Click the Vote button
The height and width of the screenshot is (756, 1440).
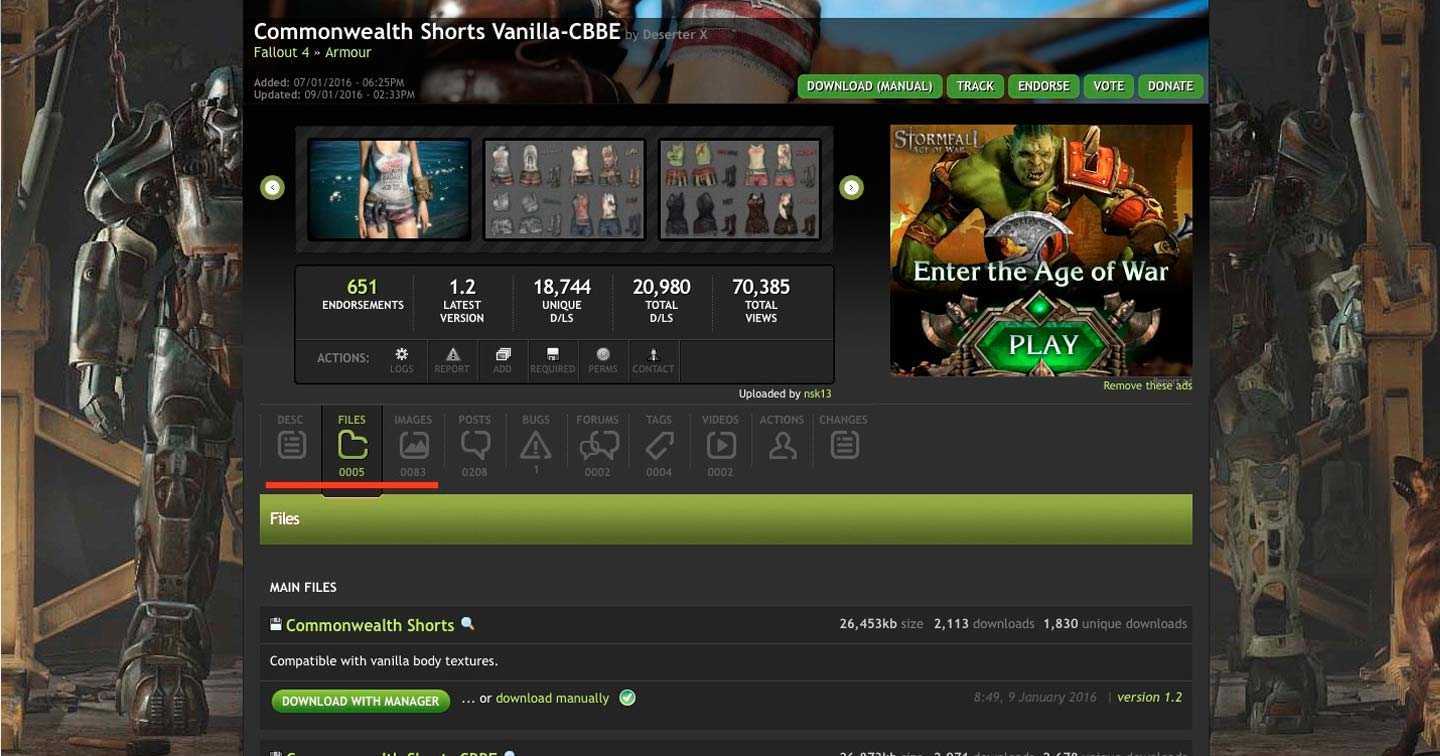(x=1108, y=86)
